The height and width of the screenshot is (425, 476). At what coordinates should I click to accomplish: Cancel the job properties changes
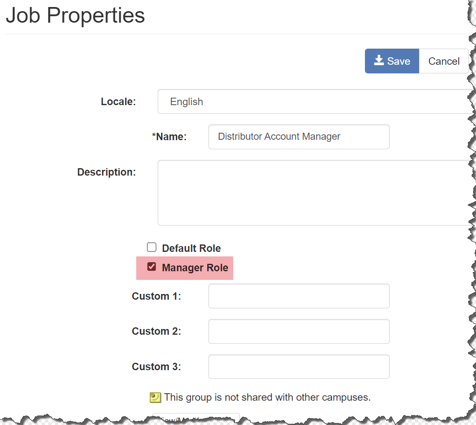click(444, 61)
